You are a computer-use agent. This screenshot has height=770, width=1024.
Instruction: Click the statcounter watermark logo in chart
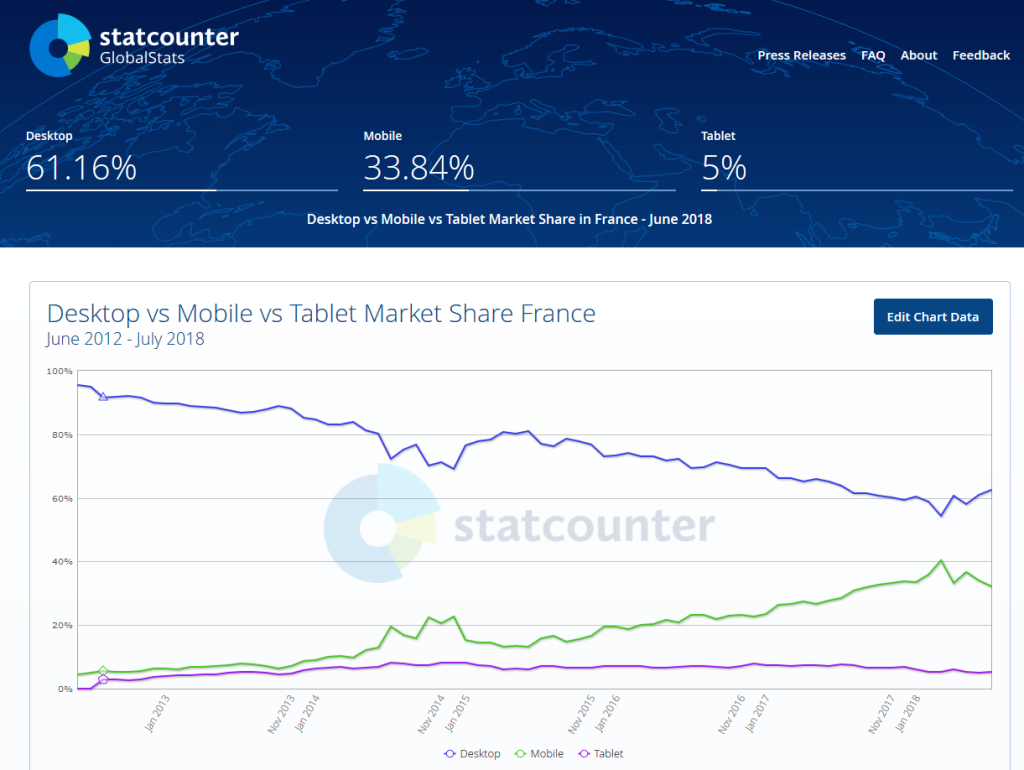(518, 525)
